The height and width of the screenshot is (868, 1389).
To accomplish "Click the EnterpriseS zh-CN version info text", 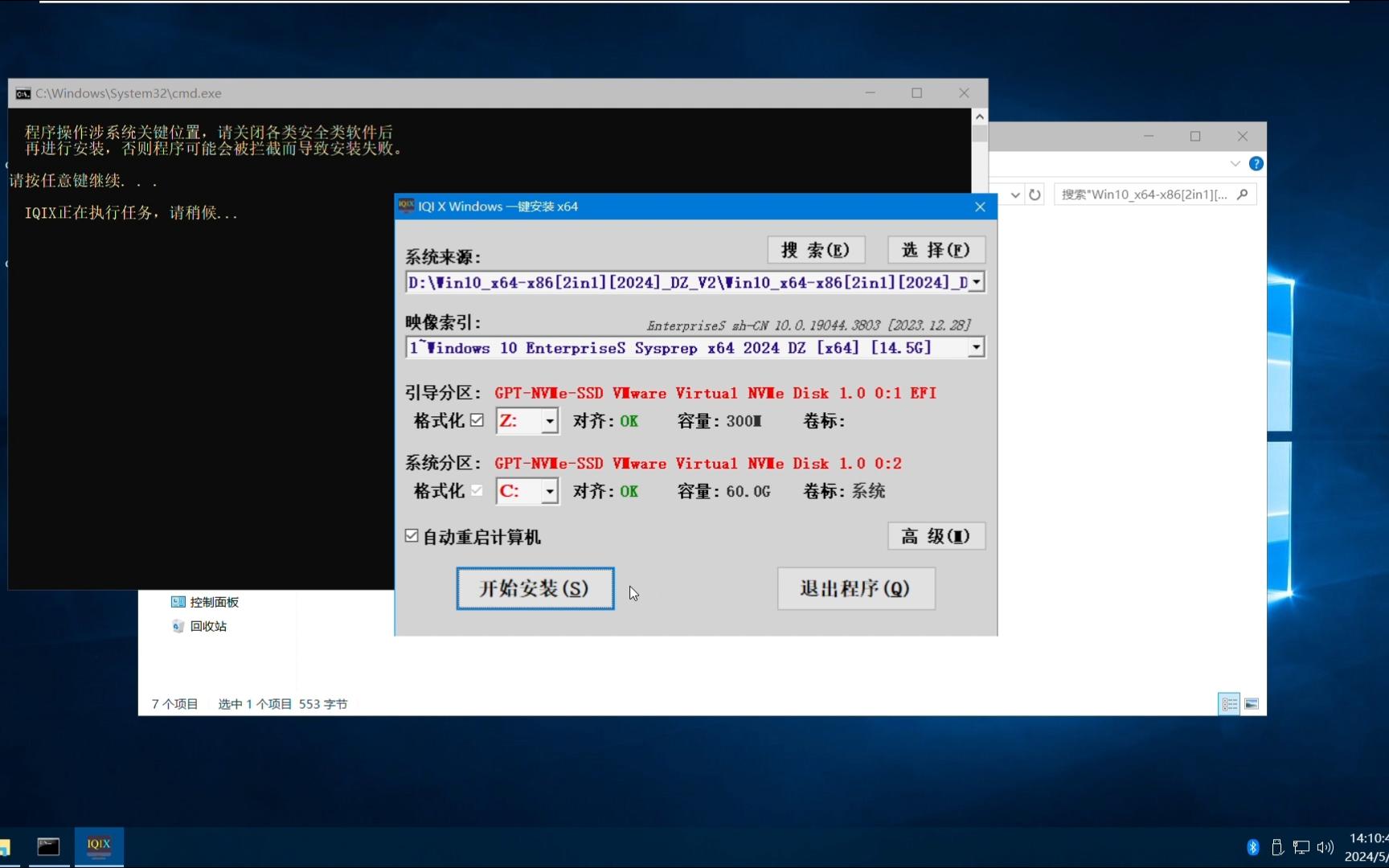I will [809, 325].
